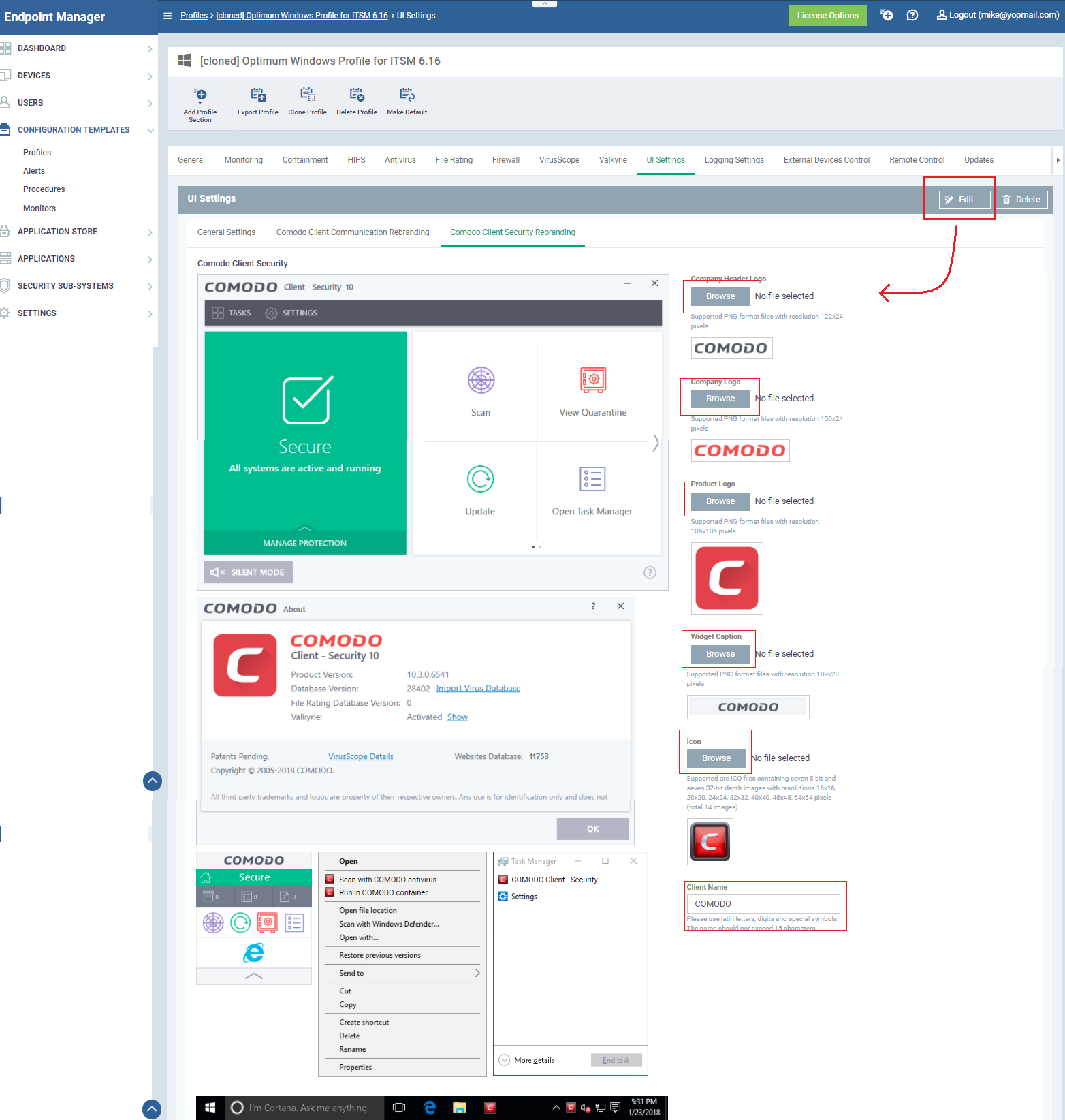Click the View Quarantine icon
Screen dimensions: 1065x1120
tap(593, 380)
